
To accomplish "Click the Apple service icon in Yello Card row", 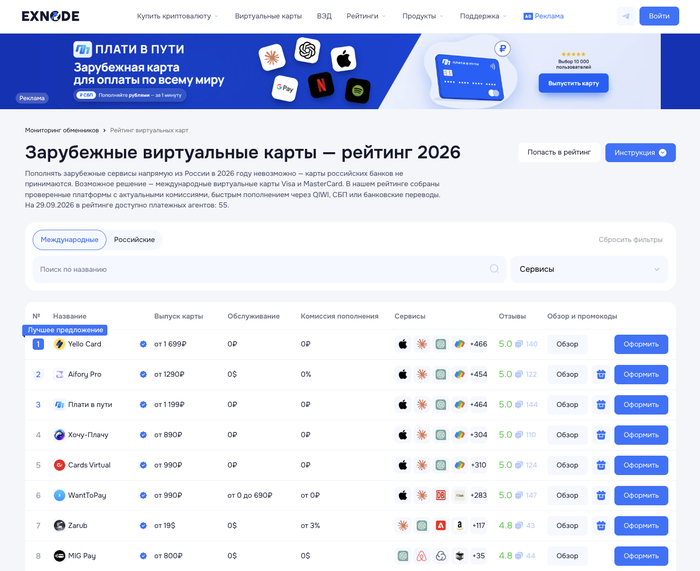I will pos(403,344).
